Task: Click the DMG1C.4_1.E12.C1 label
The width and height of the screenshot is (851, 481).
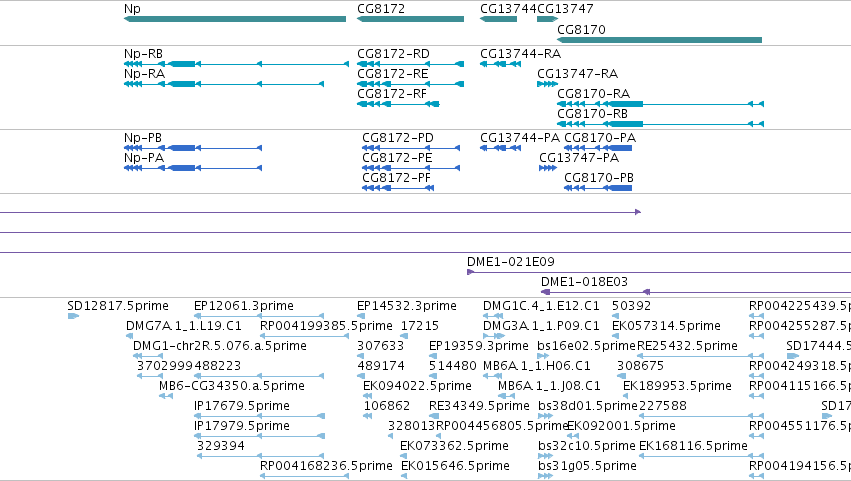Action: coord(541,306)
